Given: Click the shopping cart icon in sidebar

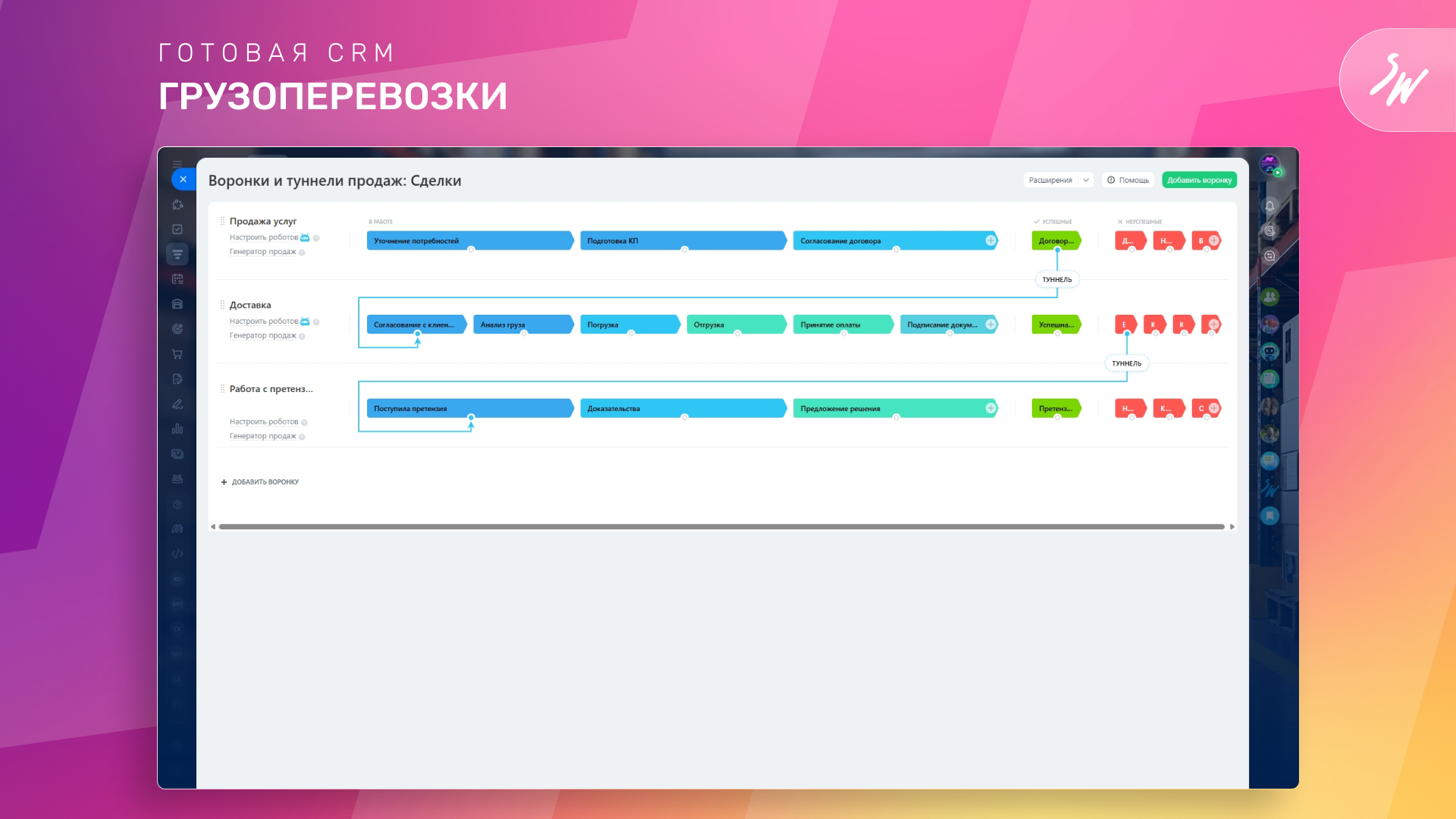Looking at the screenshot, I should click(177, 354).
